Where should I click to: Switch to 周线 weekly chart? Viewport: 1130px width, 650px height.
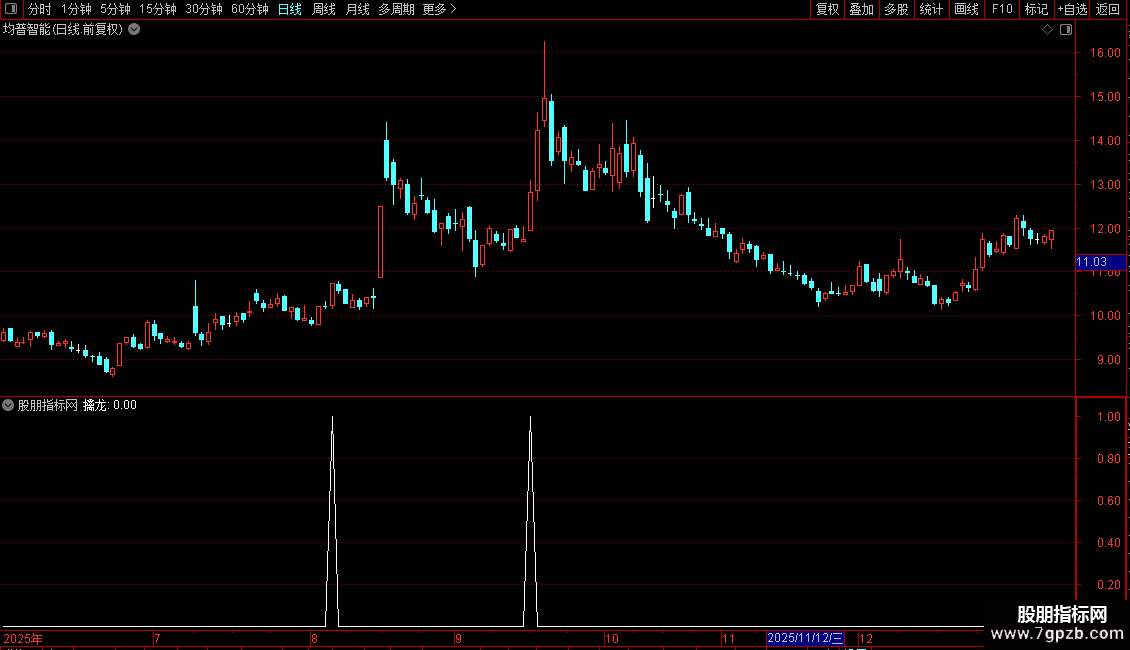(x=324, y=9)
